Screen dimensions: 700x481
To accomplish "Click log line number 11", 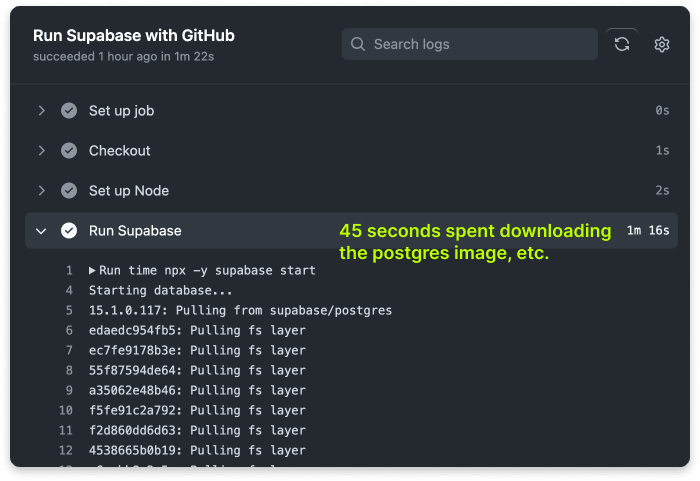I will point(66,430).
